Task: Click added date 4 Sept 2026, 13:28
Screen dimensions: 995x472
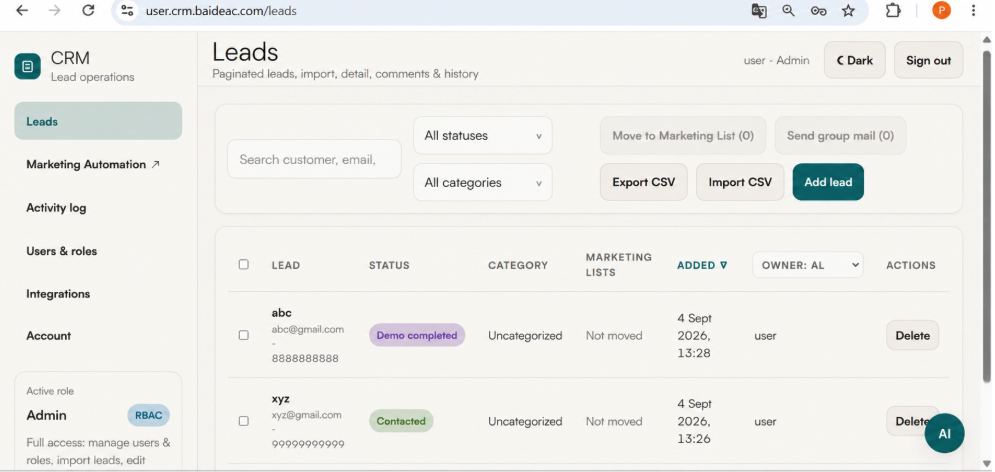Action: point(694,335)
